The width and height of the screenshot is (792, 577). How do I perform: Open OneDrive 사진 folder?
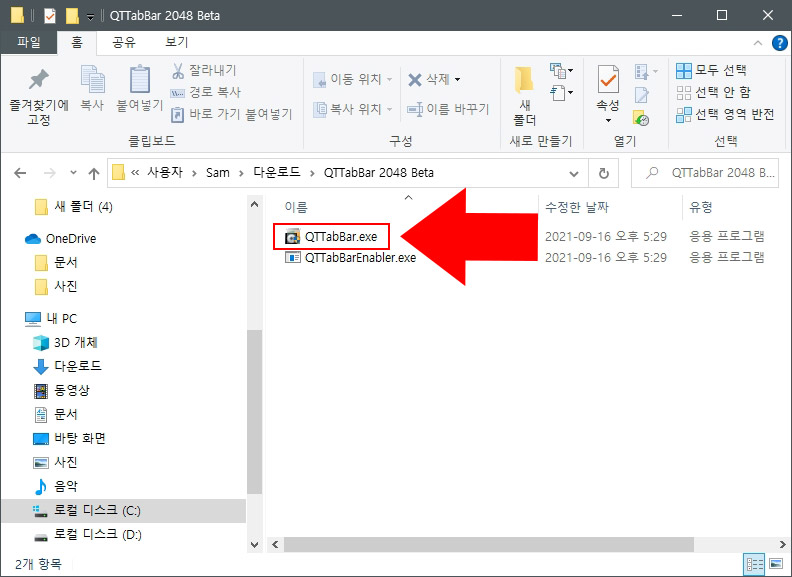click(56, 286)
